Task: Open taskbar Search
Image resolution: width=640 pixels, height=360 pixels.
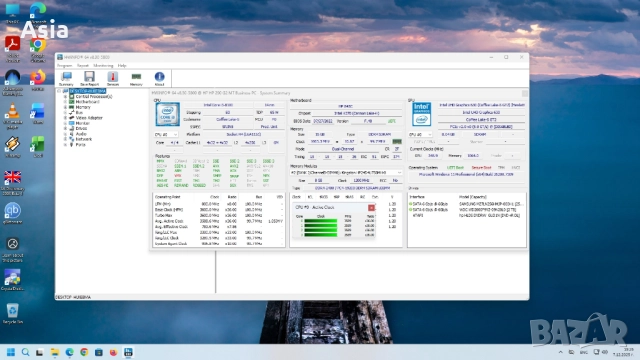Action: click(x=25, y=352)
